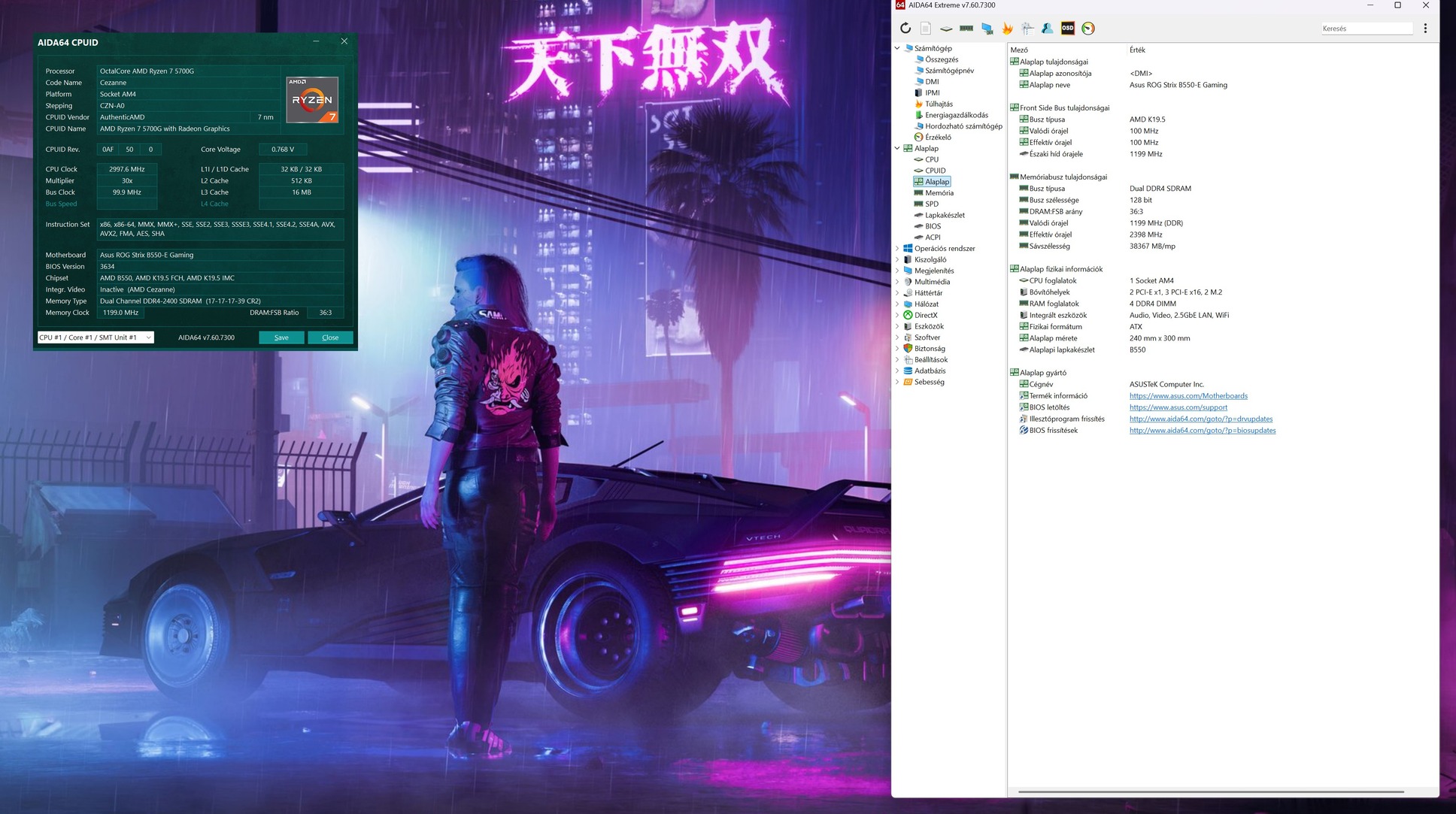Open CPU core selection dropdown
The width and height of the screenshot is (1456, 814).
(96, 337)
